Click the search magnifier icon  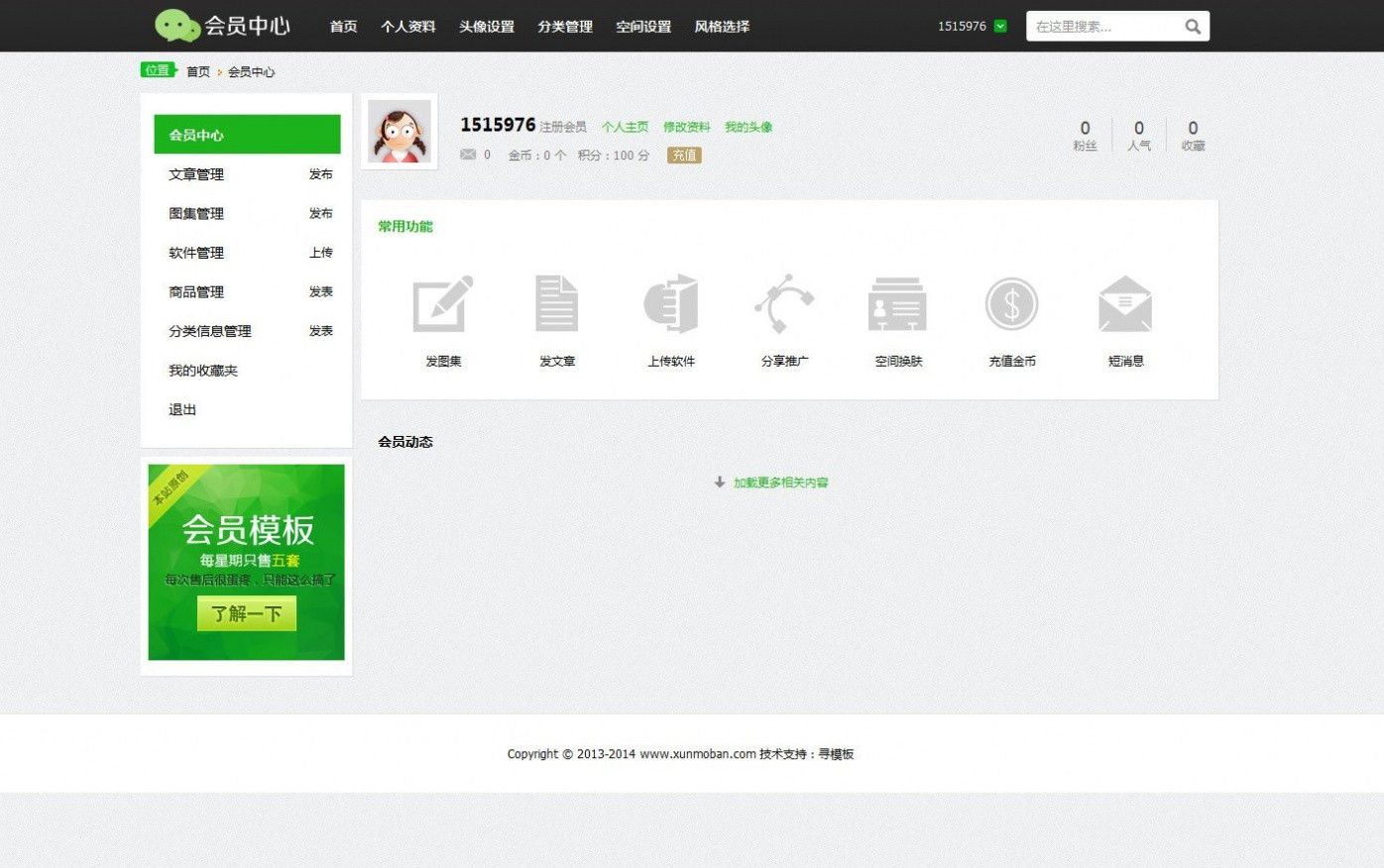pos(1193,27)
